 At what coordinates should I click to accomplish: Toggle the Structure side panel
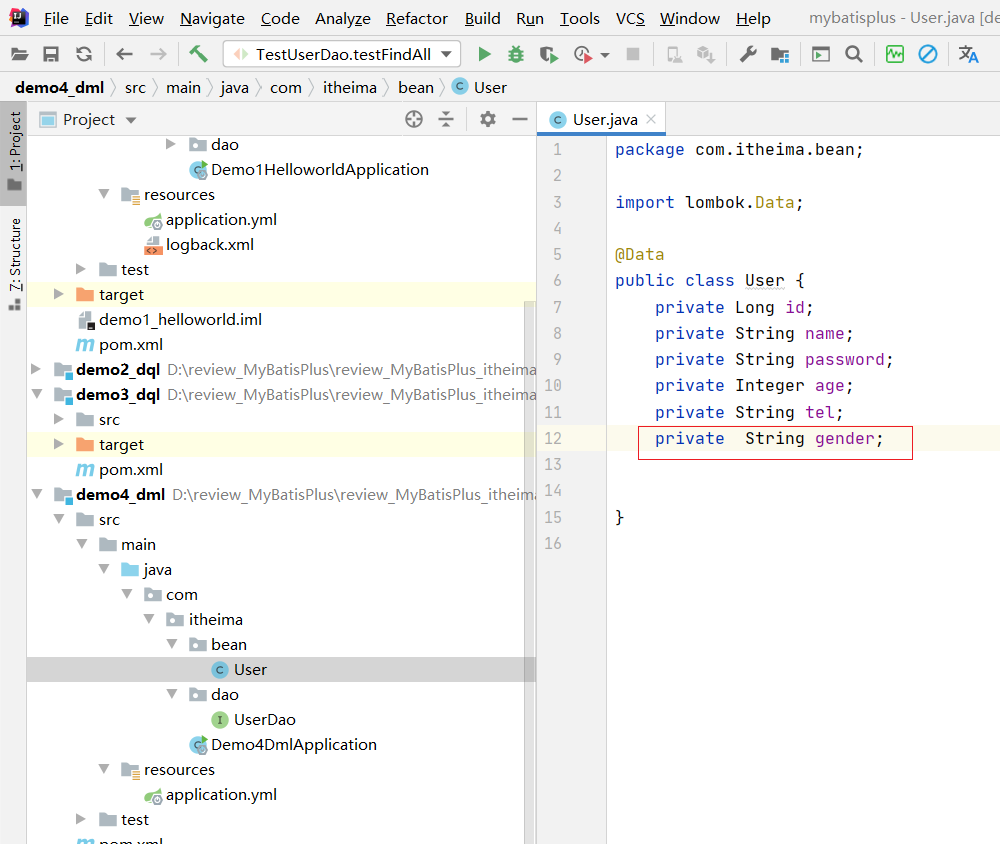click(x=15, y=260)
